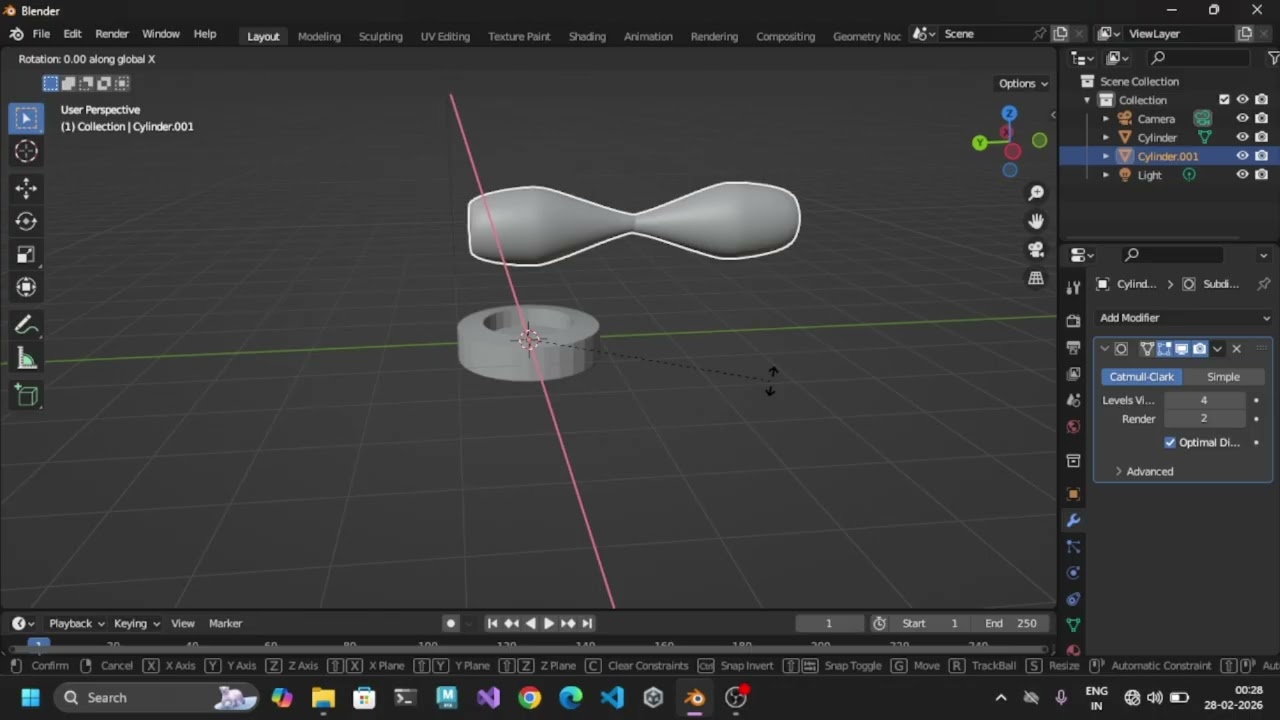This screenshot has width=1280, height=720.
Task: Toggle Camera object eye visibility
Action: click(1242, 118)
